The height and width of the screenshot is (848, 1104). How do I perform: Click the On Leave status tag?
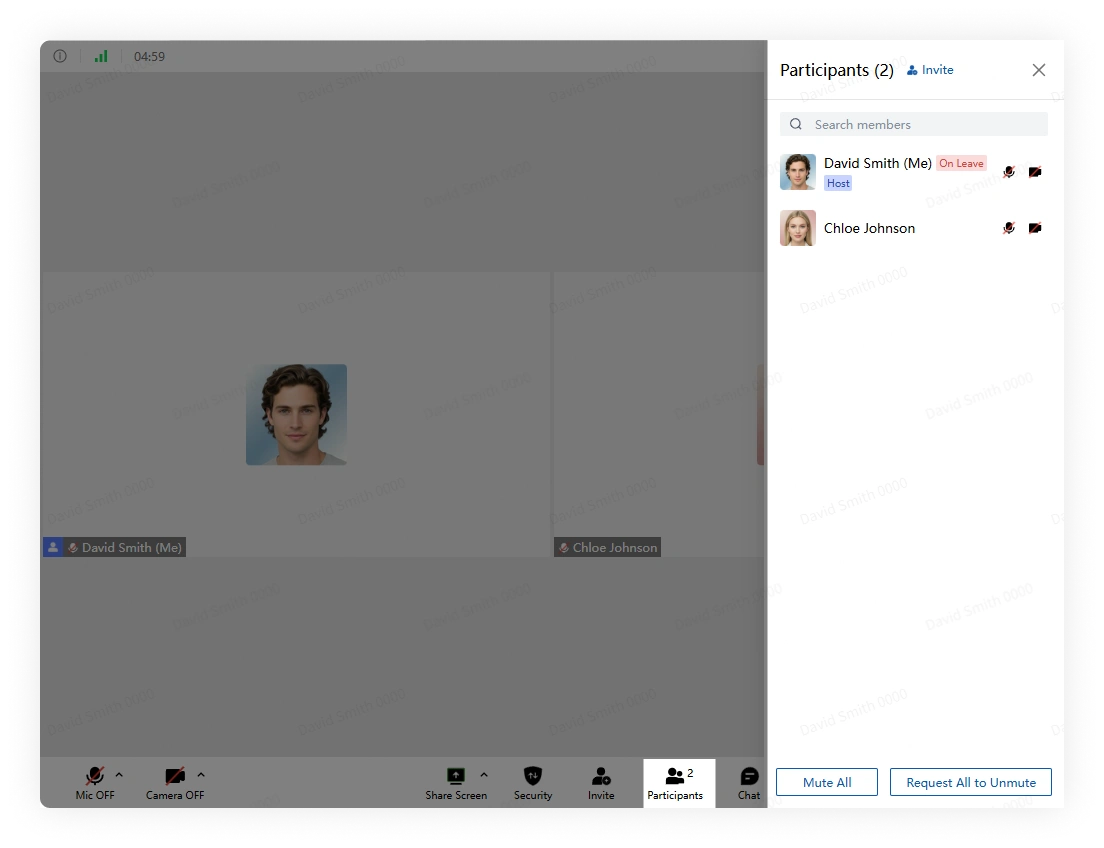pos(961,163)
